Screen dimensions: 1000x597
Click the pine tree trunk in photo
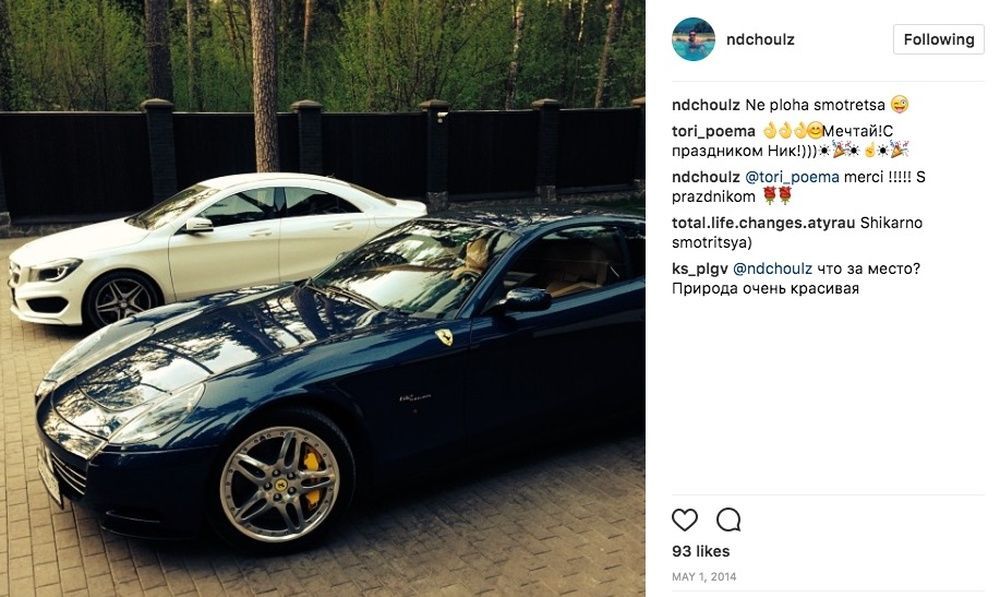click(264, 86)
